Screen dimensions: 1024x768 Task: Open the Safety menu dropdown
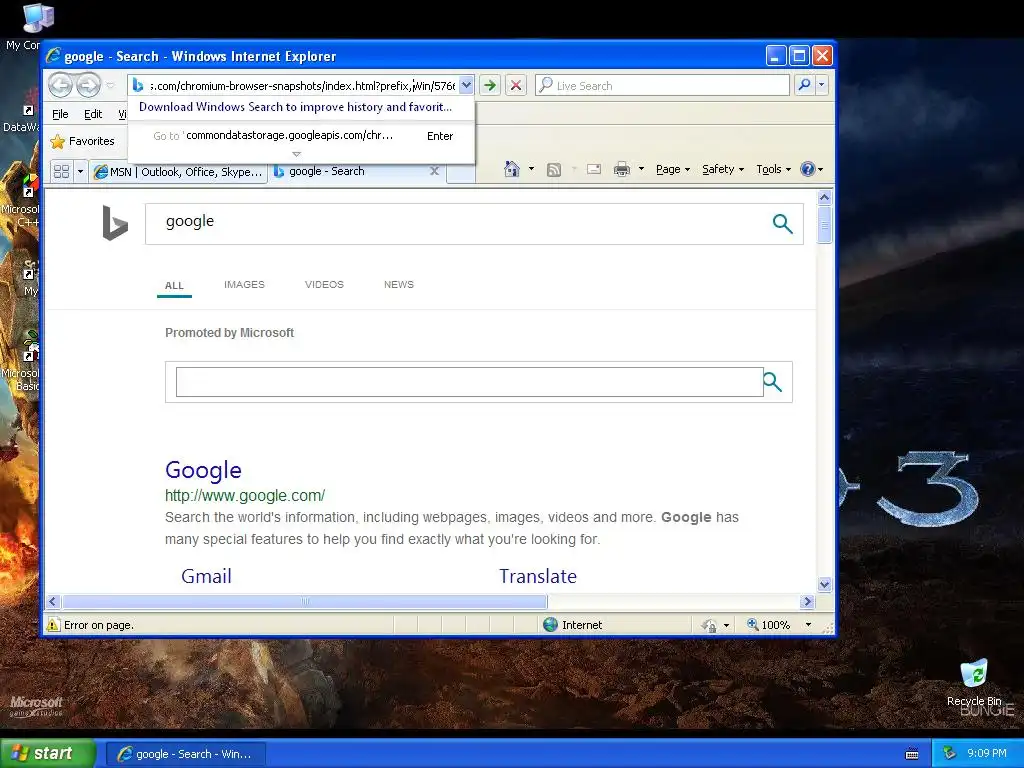723,169
